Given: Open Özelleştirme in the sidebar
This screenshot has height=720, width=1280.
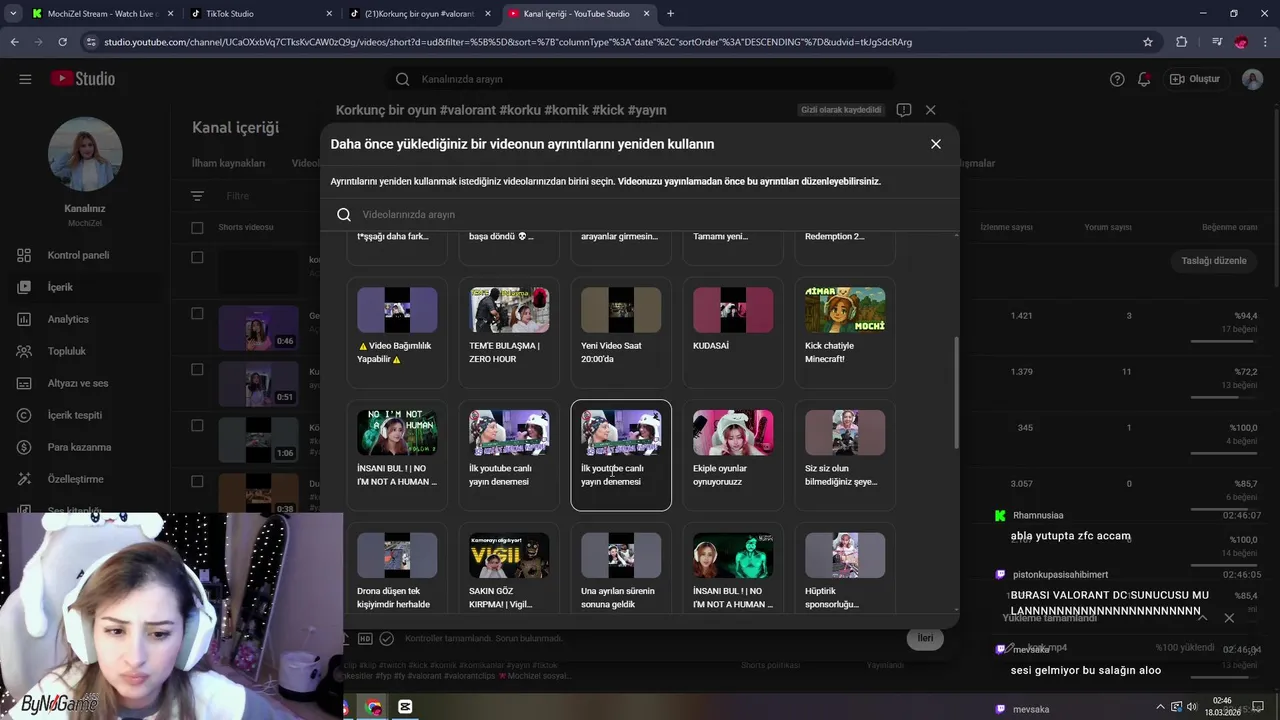Looking at the screenshot, I should point(84,479).
